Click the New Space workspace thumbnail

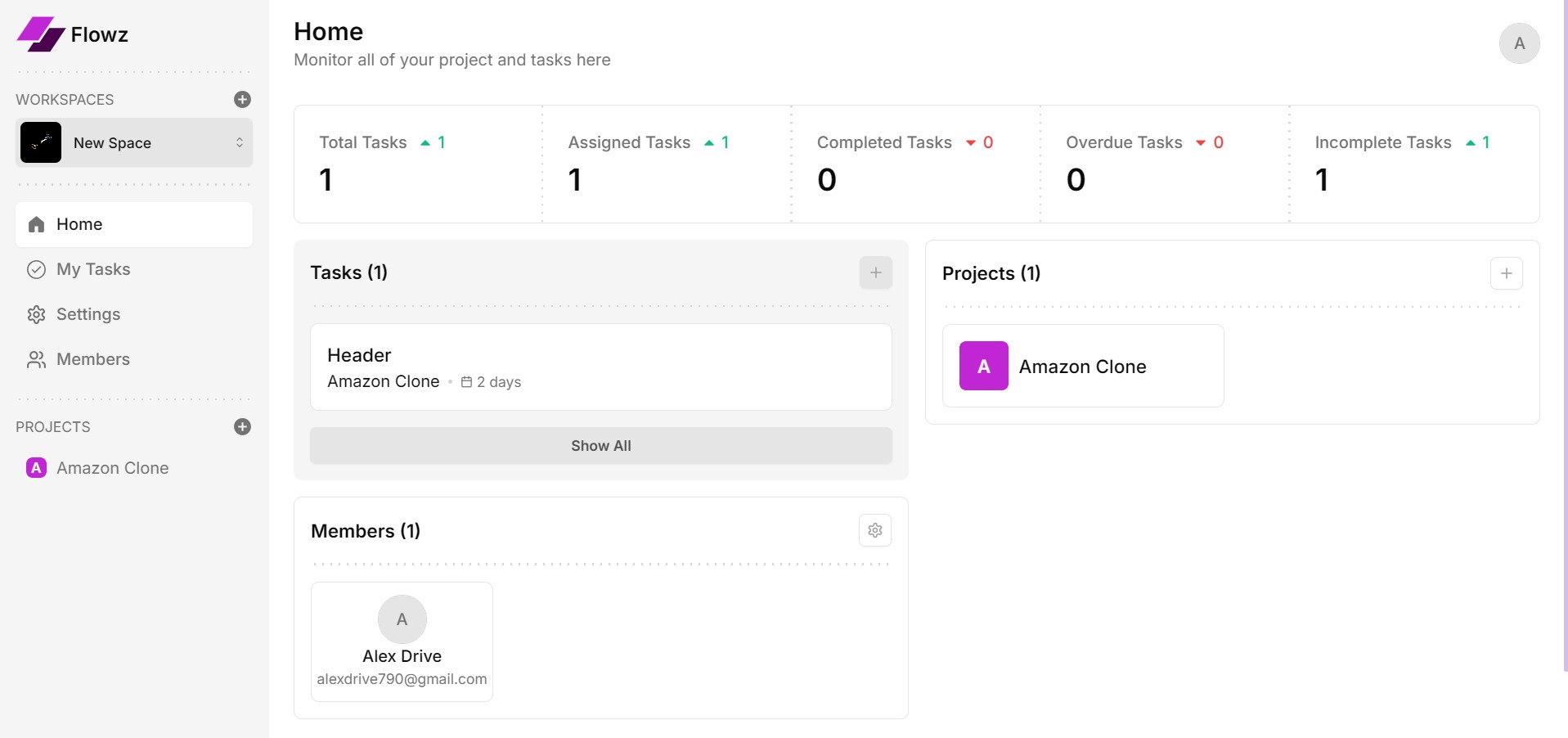tap(41, 142)
